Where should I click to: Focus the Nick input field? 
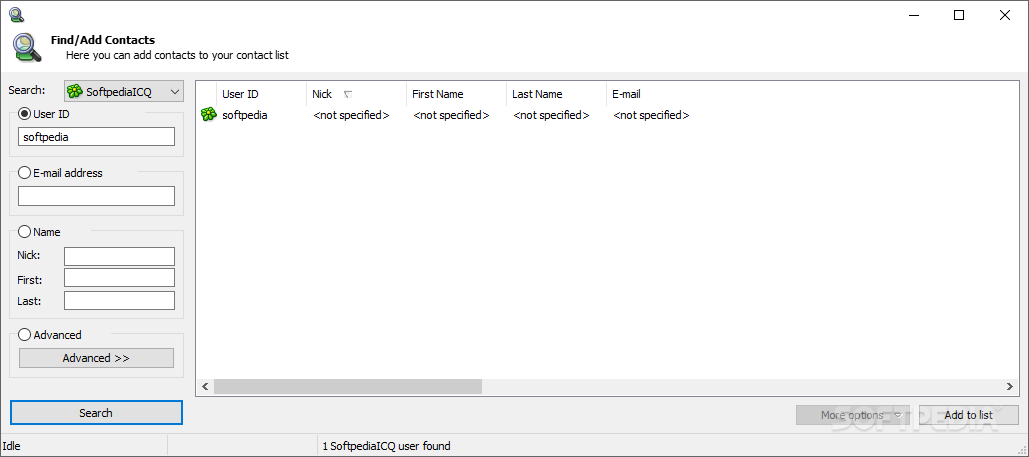119,256
